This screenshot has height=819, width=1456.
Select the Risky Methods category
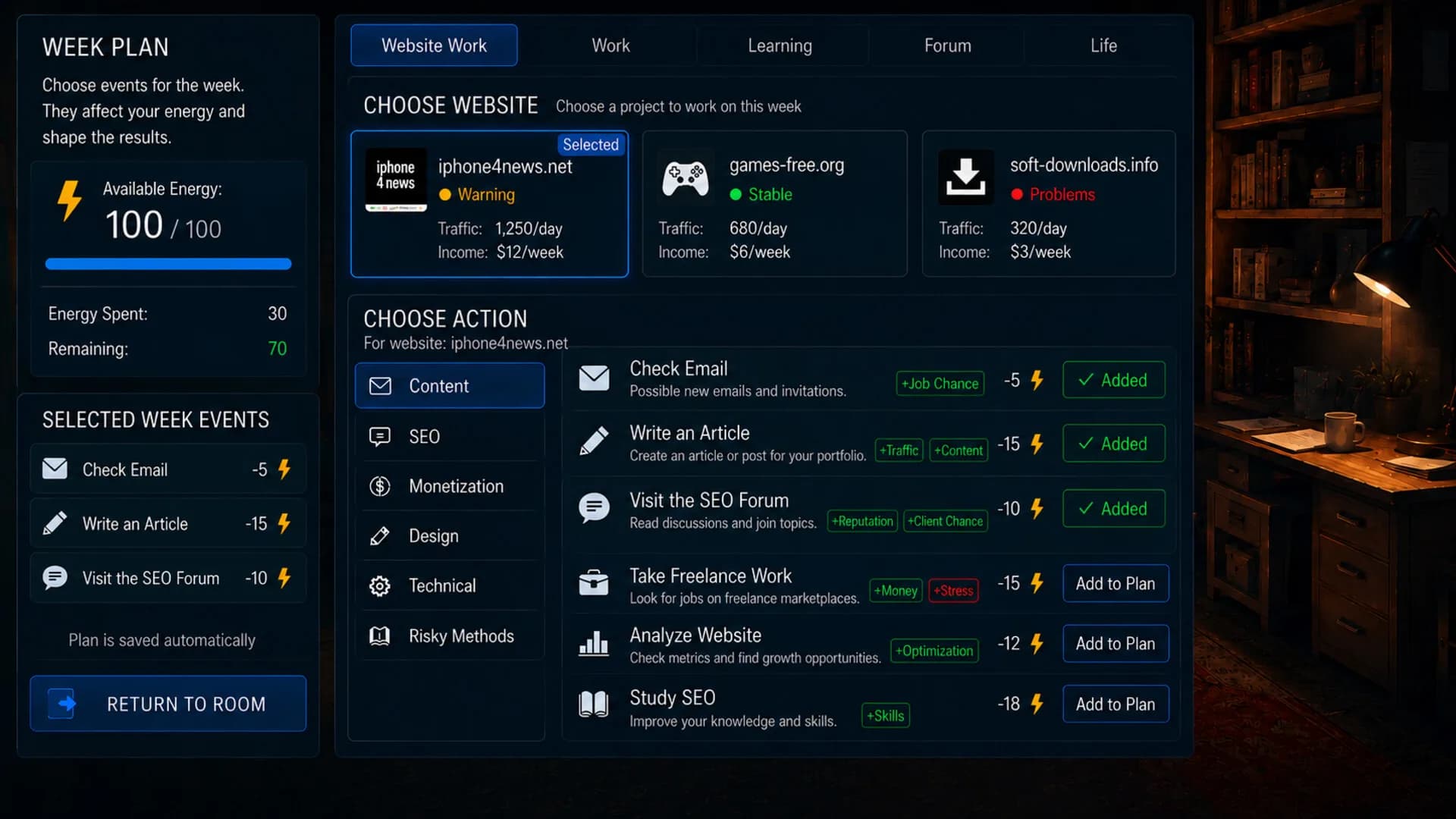tap(450, 635)
